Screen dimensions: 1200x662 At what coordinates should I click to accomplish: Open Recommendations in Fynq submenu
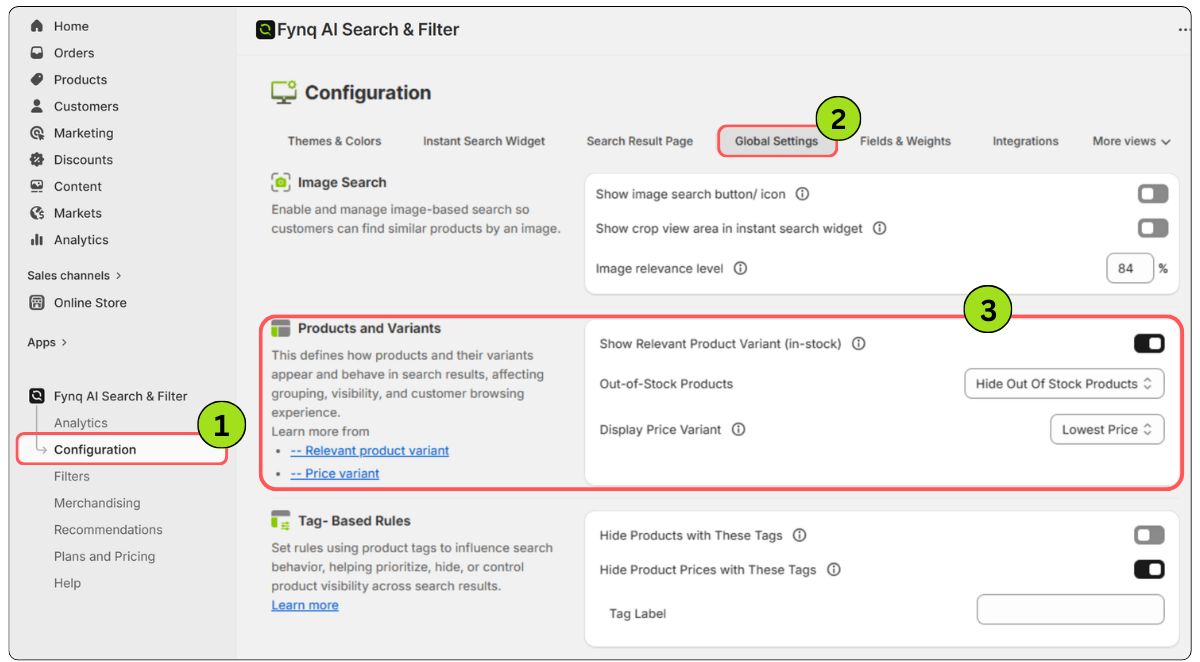click(x=108, y=530)
